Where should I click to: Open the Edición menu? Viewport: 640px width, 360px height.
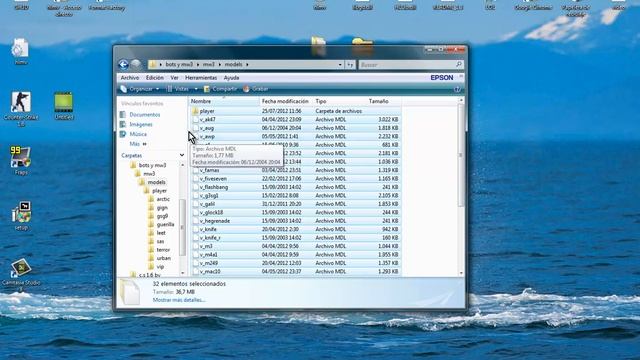pos(155,78)
